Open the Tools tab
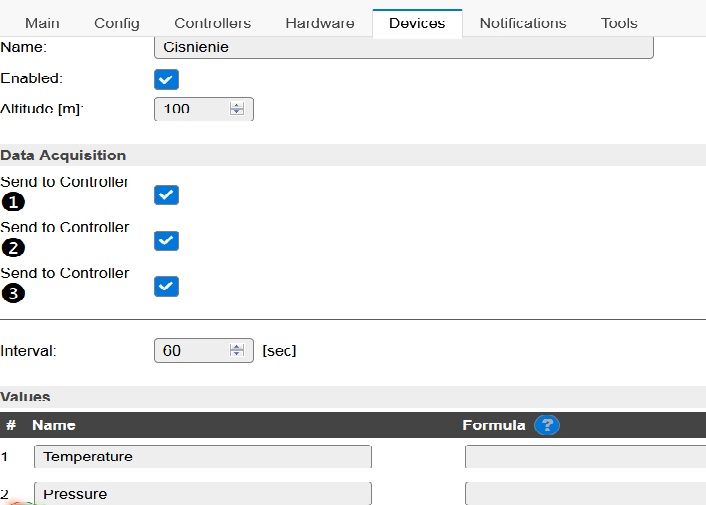The width and height of the screenshot is (706, 505). [619, 23]
